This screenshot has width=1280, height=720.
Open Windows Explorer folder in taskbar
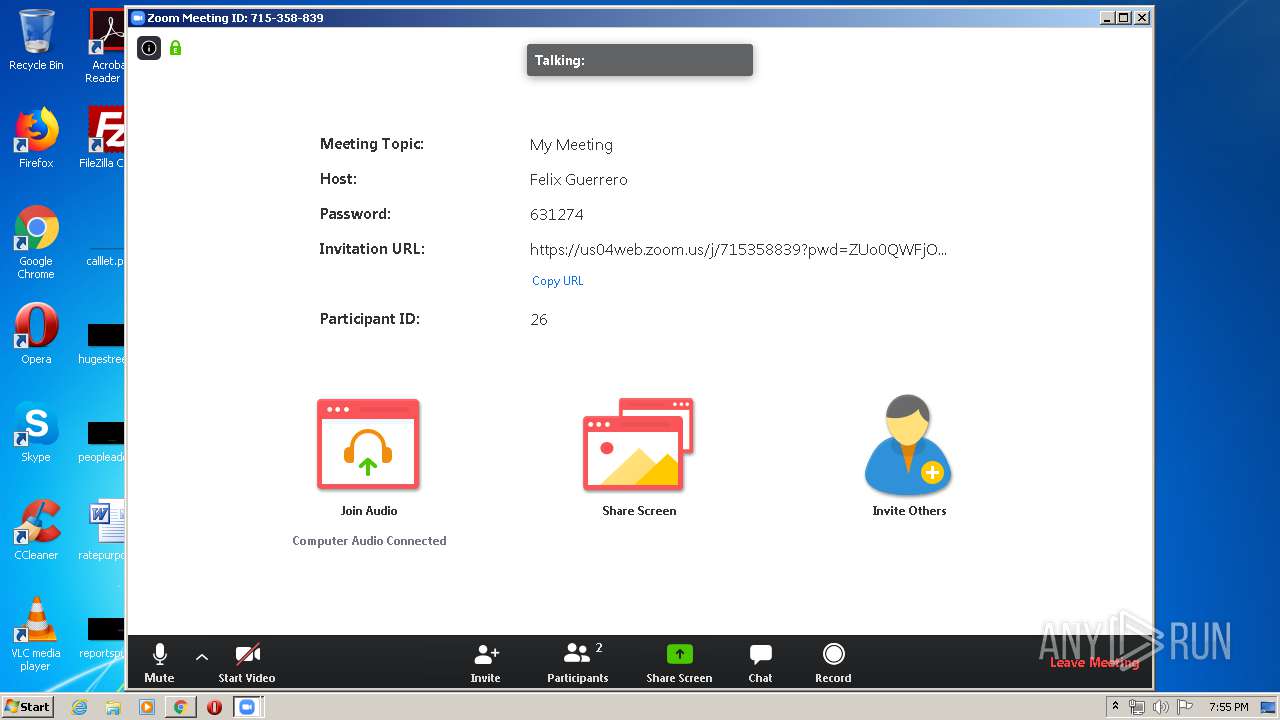113,707
